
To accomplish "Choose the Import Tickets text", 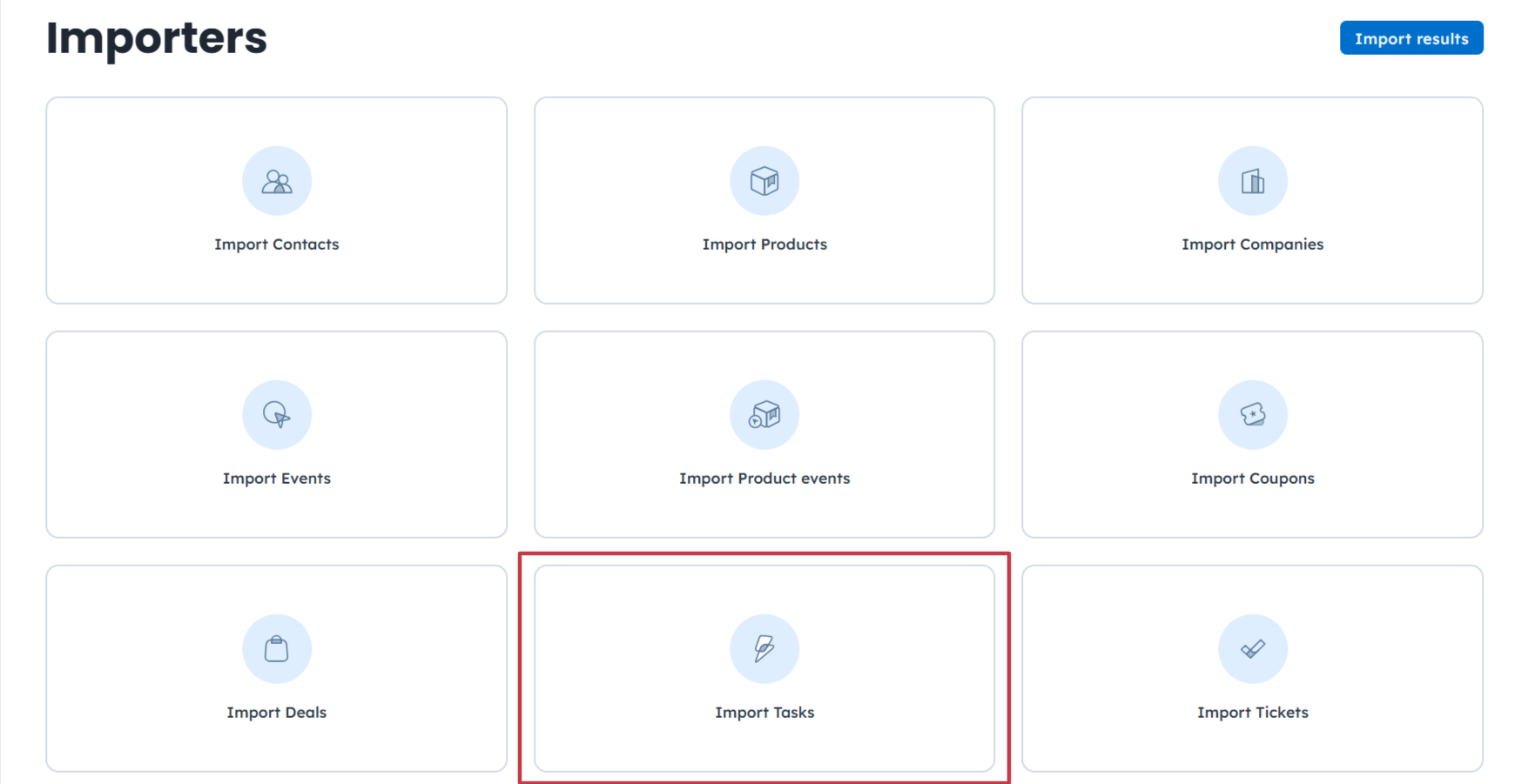I will (x=1253, y=713).
